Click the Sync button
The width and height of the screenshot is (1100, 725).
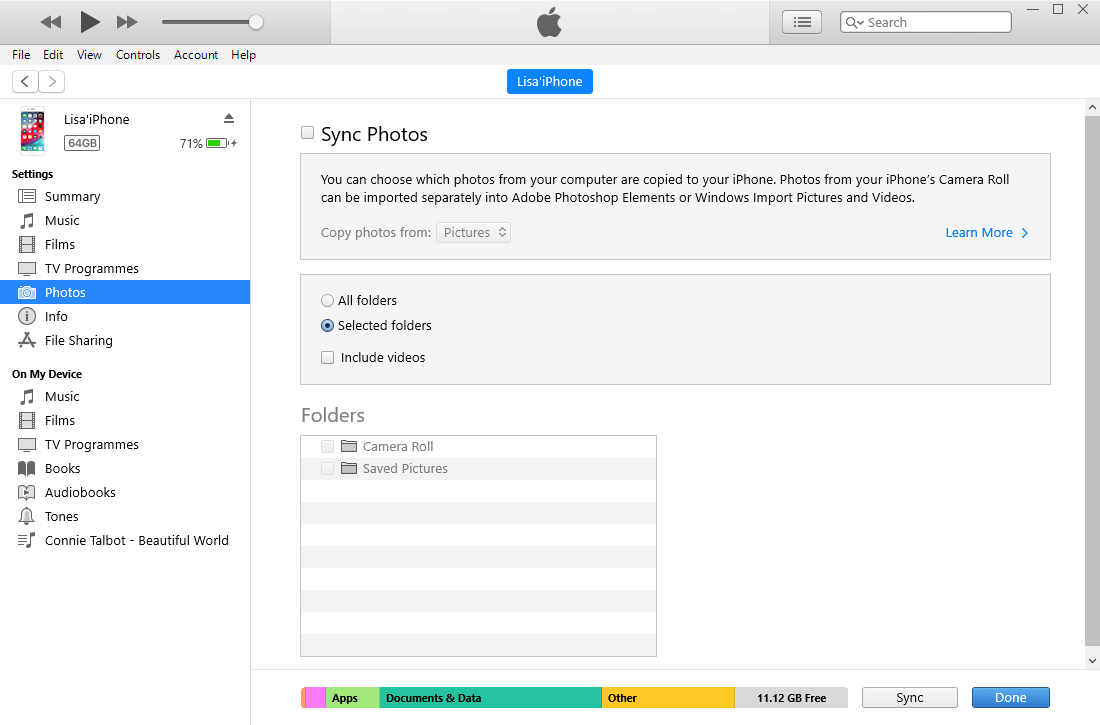909,698
